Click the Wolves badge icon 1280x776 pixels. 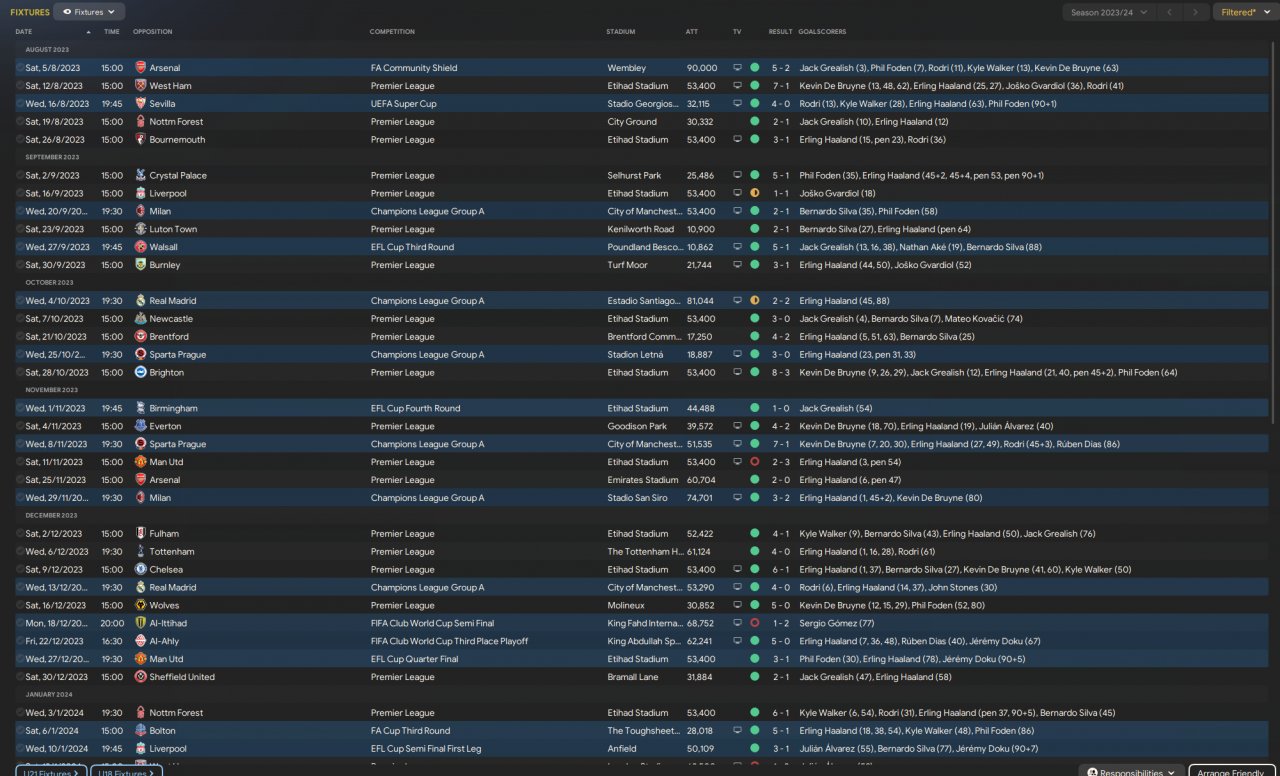point(140,606)
